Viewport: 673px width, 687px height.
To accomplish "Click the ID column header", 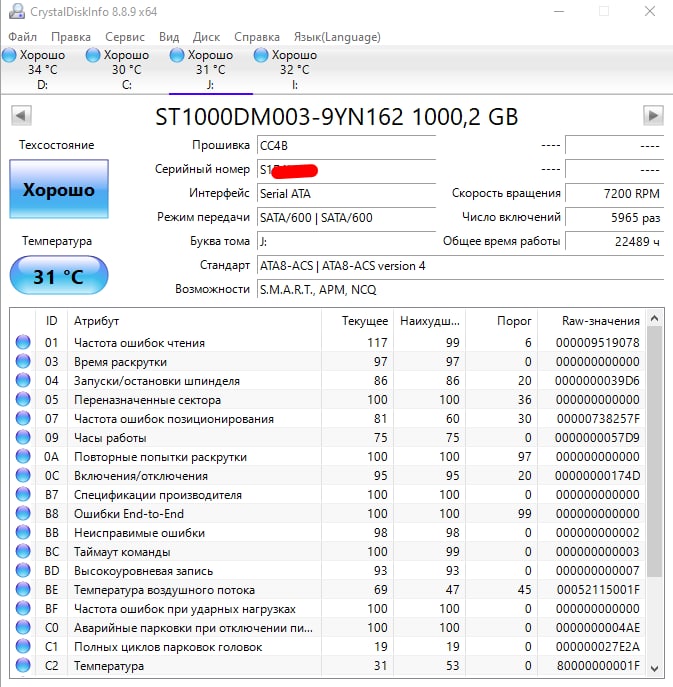I will (x=51, y=321).
